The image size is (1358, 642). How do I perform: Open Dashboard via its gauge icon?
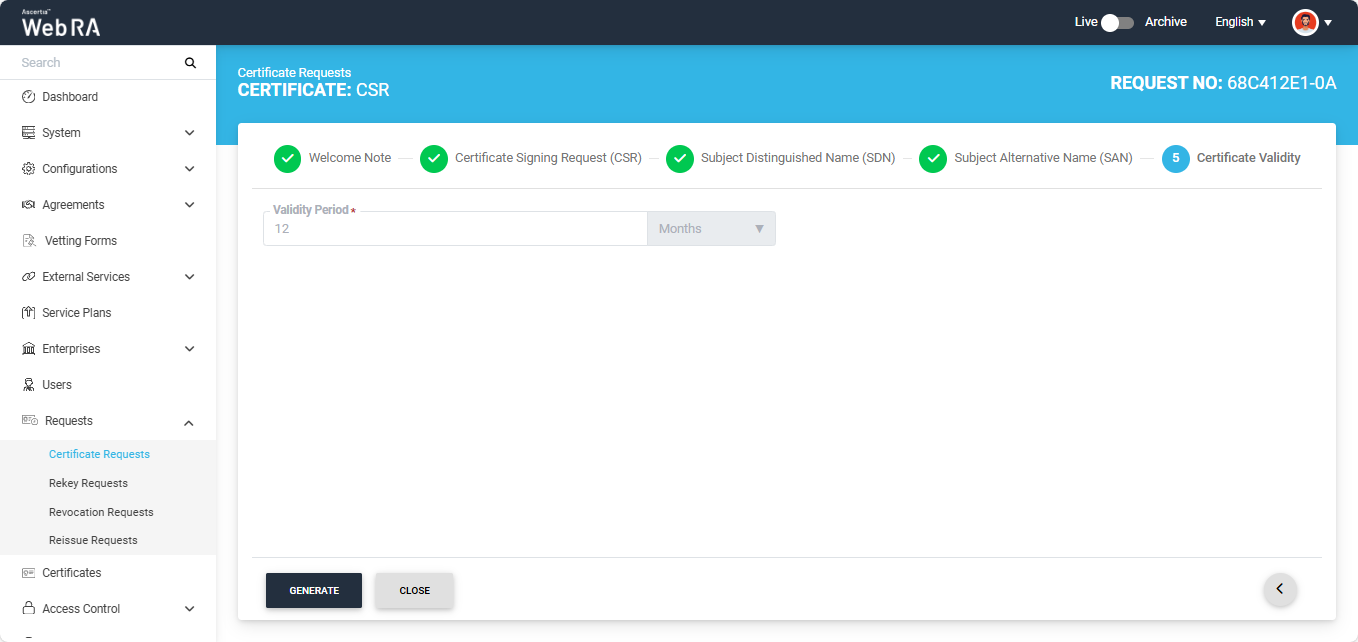29,97
